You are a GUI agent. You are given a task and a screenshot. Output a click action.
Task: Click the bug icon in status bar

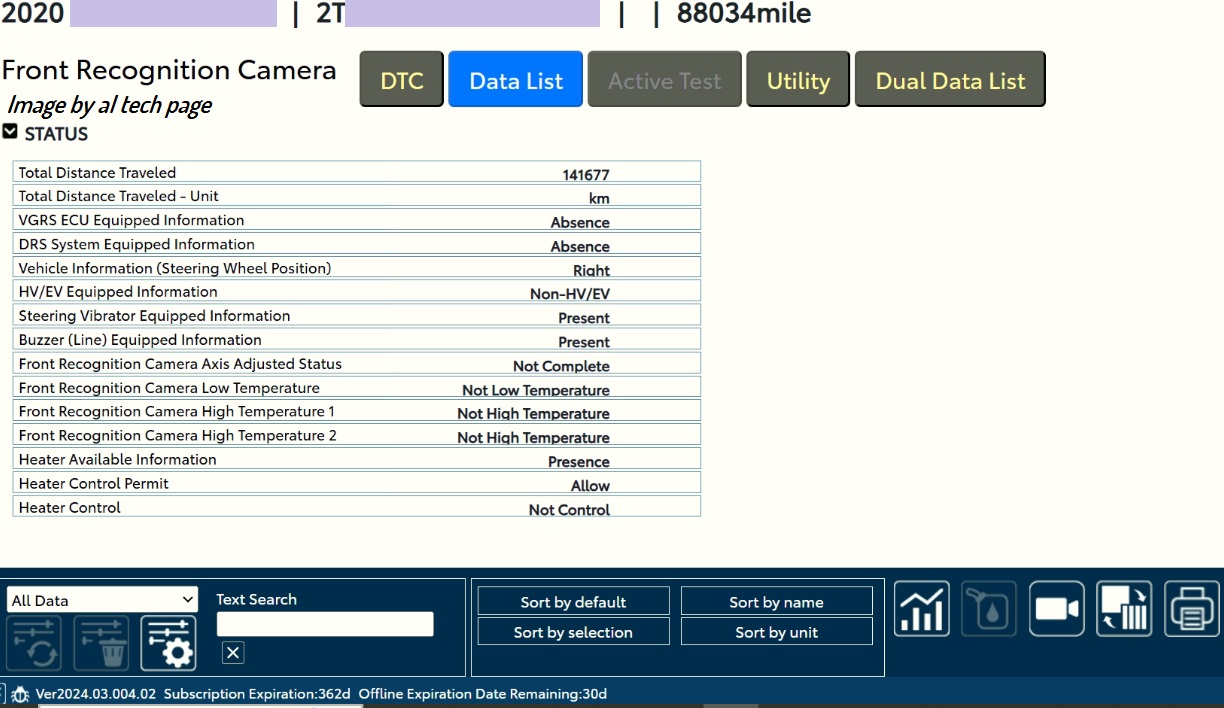click(20, 694)
